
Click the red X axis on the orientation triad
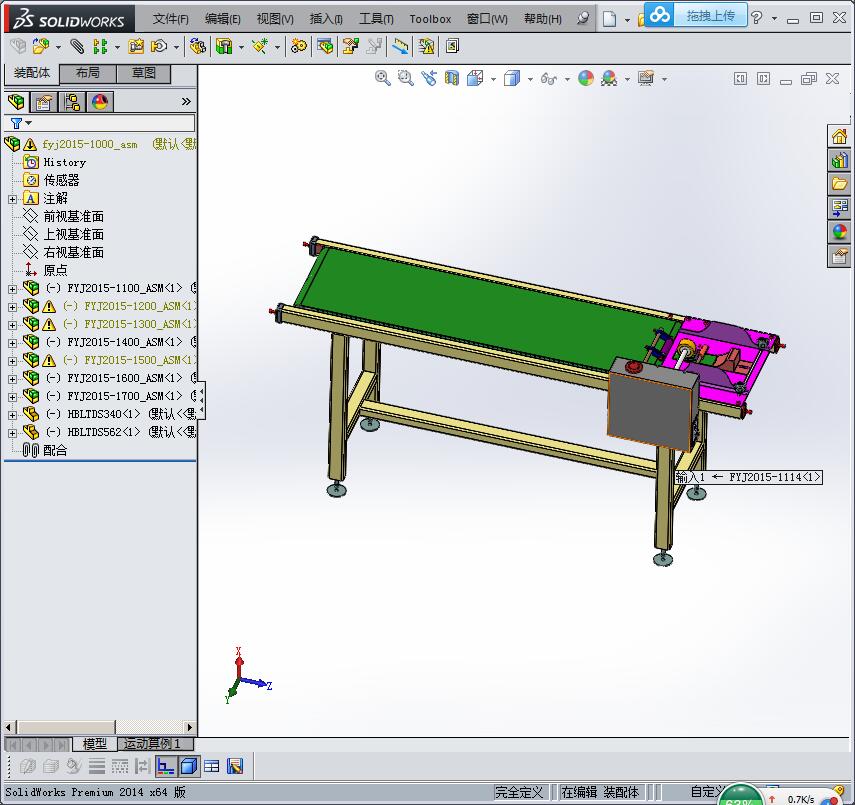(238, 655)
